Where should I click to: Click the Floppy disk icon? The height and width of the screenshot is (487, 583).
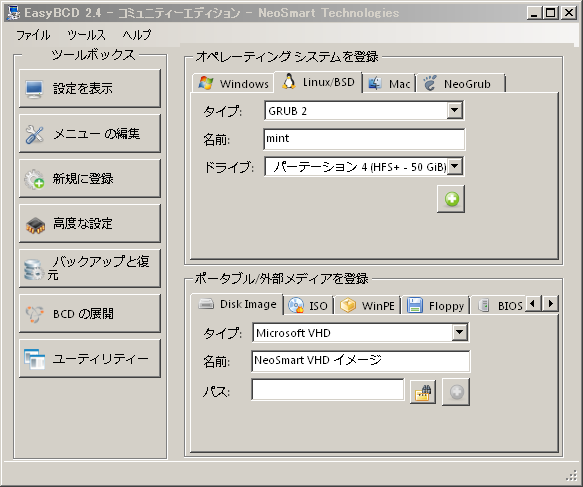click(415, 305)
